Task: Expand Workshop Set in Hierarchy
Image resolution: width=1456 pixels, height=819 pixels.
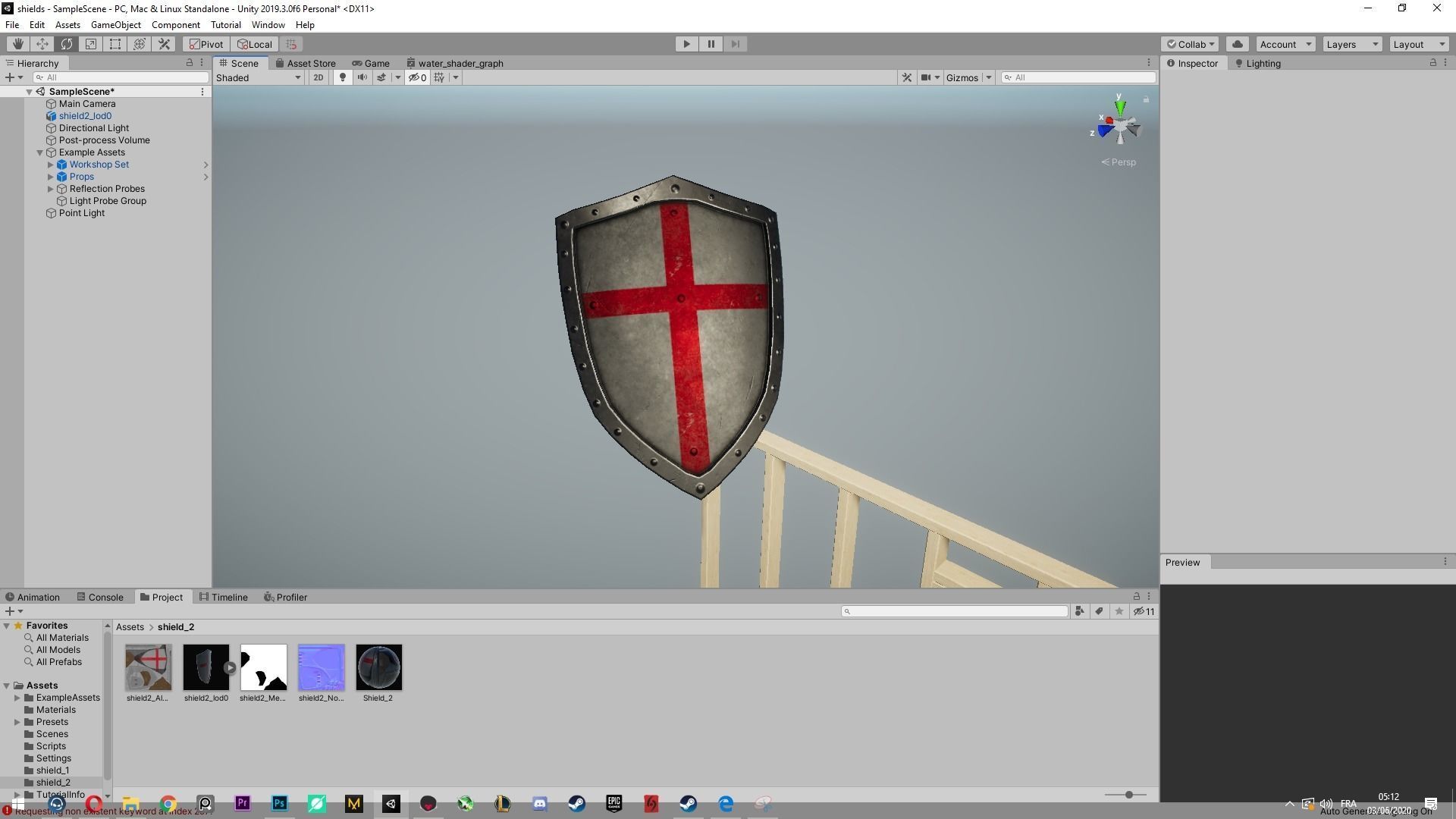Action: [x=51, y=165]
